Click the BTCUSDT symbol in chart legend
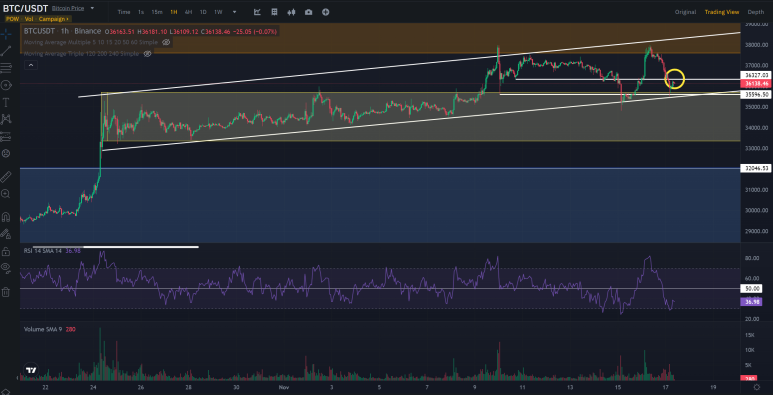773x395 pixels. pos(39,32)
